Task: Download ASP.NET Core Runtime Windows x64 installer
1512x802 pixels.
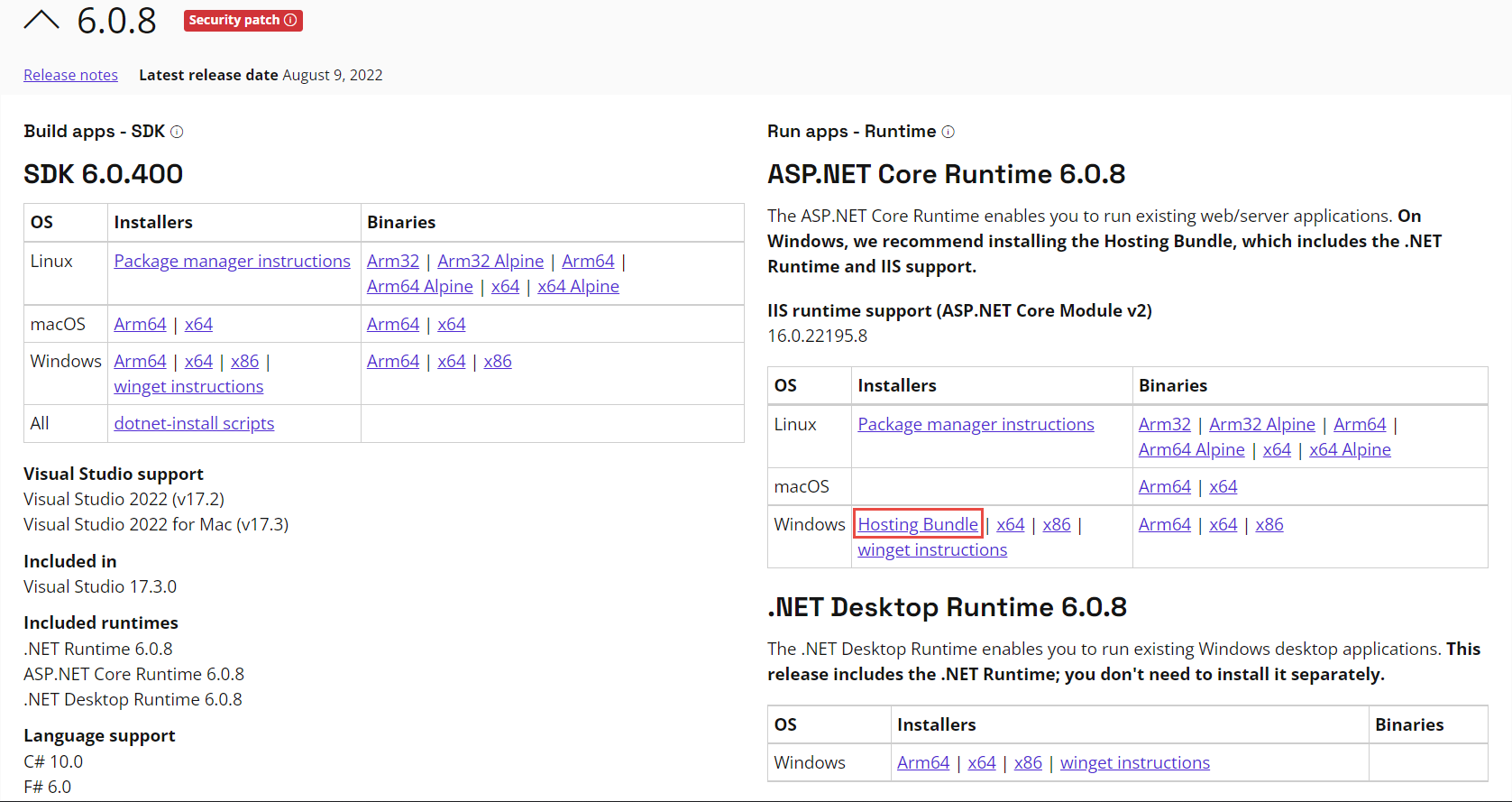Action: 1011,524
